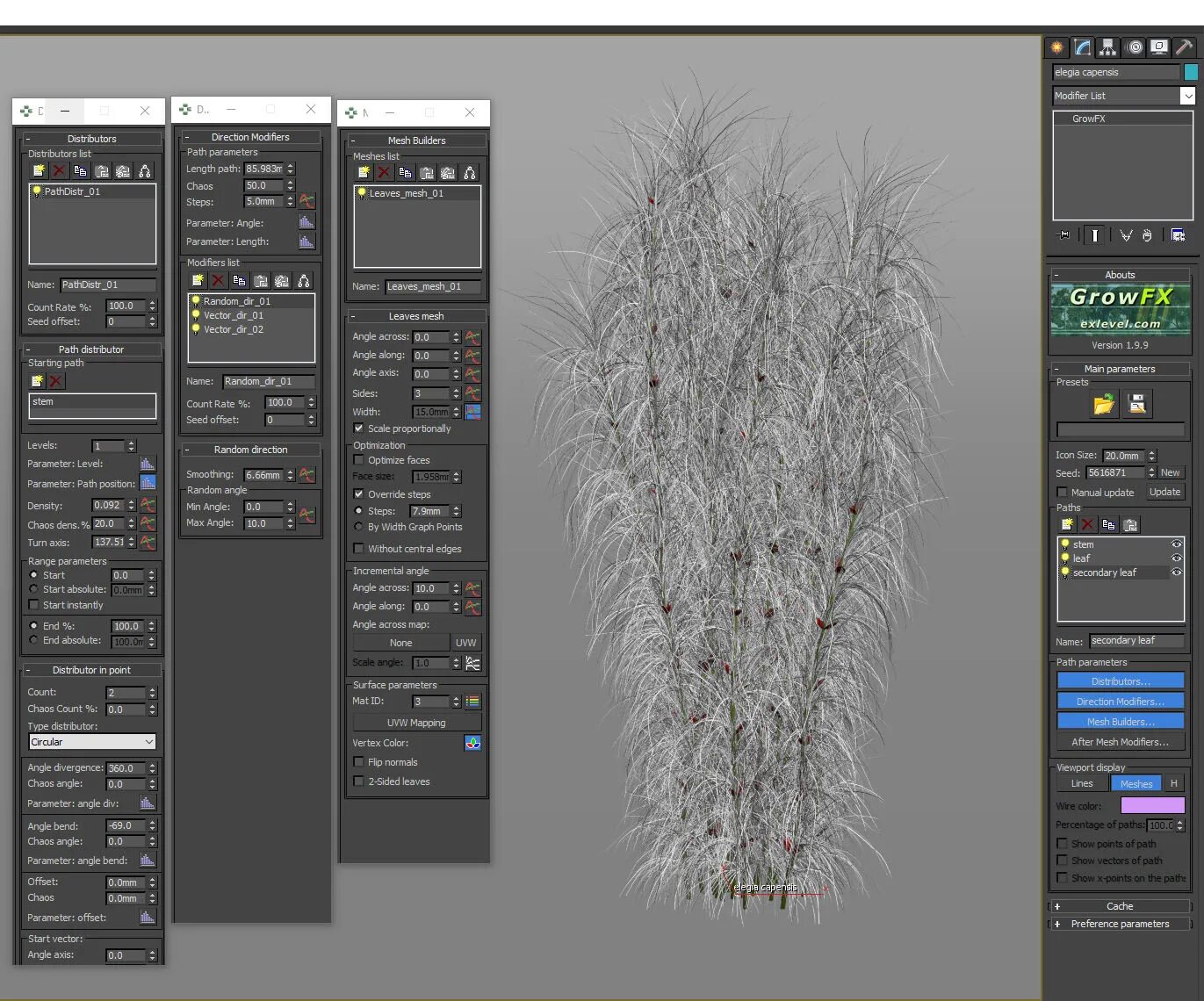This screenshot has width=1204, height=1001.
Task: Switch viewport display to Lines
Action: (1082, 783)
